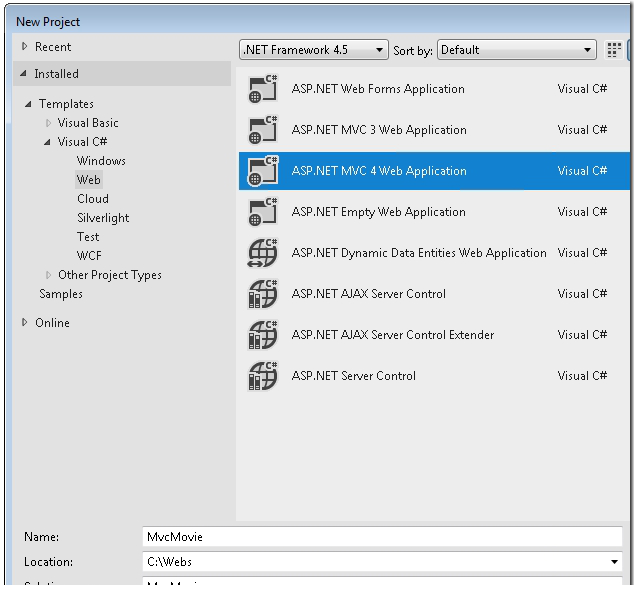Select ASP.NET AJAX Server Control Extender name
Viewport: 634px width, 608px height.
[x=393, y=335]
